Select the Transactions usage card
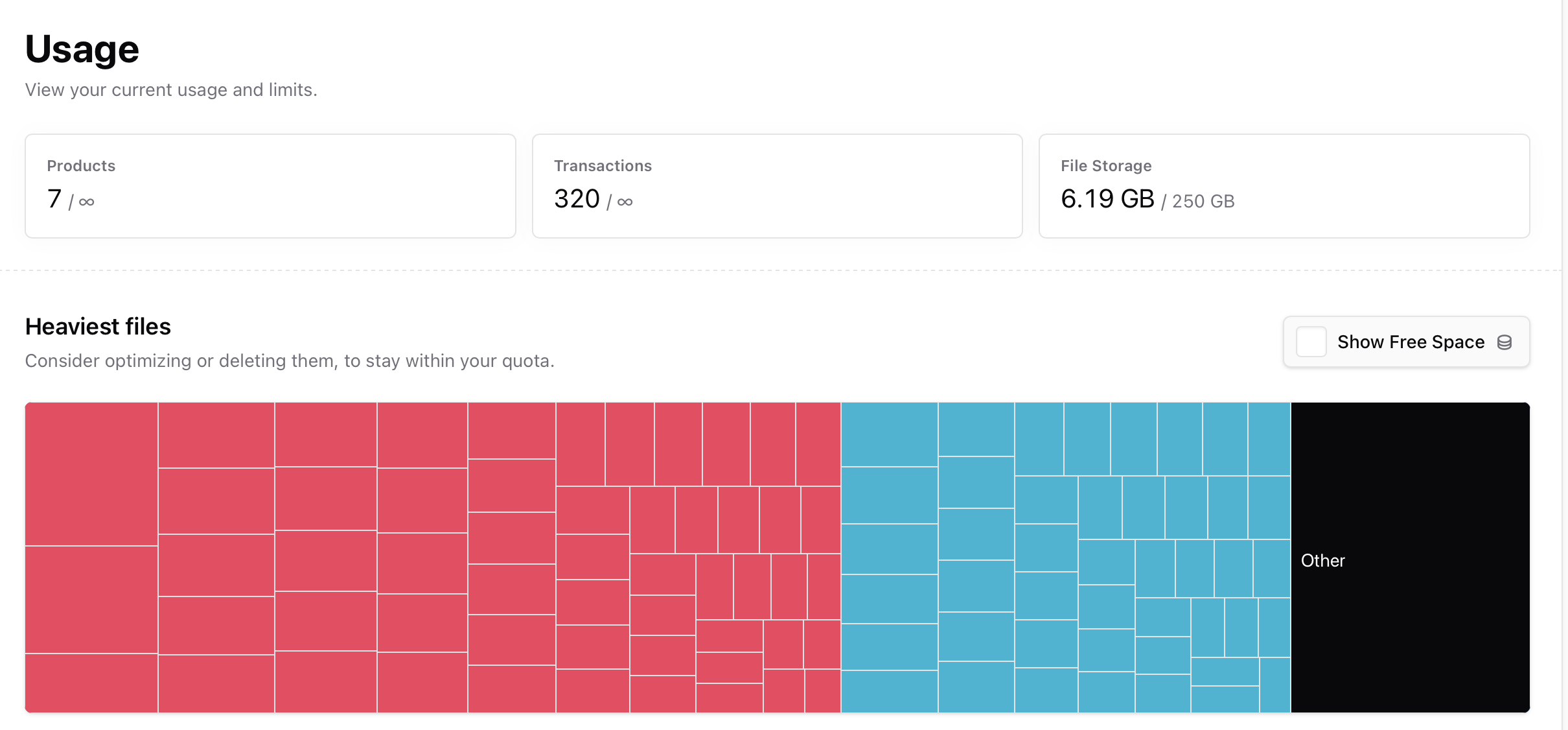Viewport: 1568px width, 730px height. (x=778, y=186)
